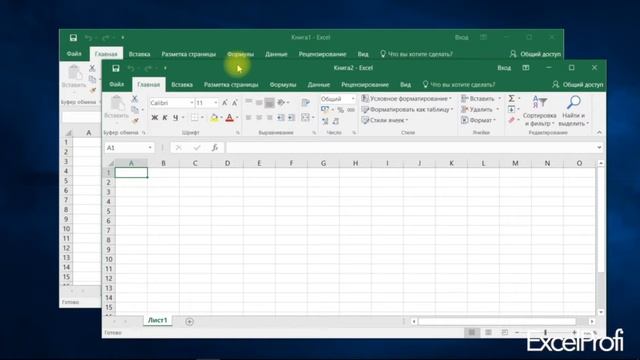Click Удалить in the Ячейки group
Screen dimensions: 640x360
click(480, 109)
